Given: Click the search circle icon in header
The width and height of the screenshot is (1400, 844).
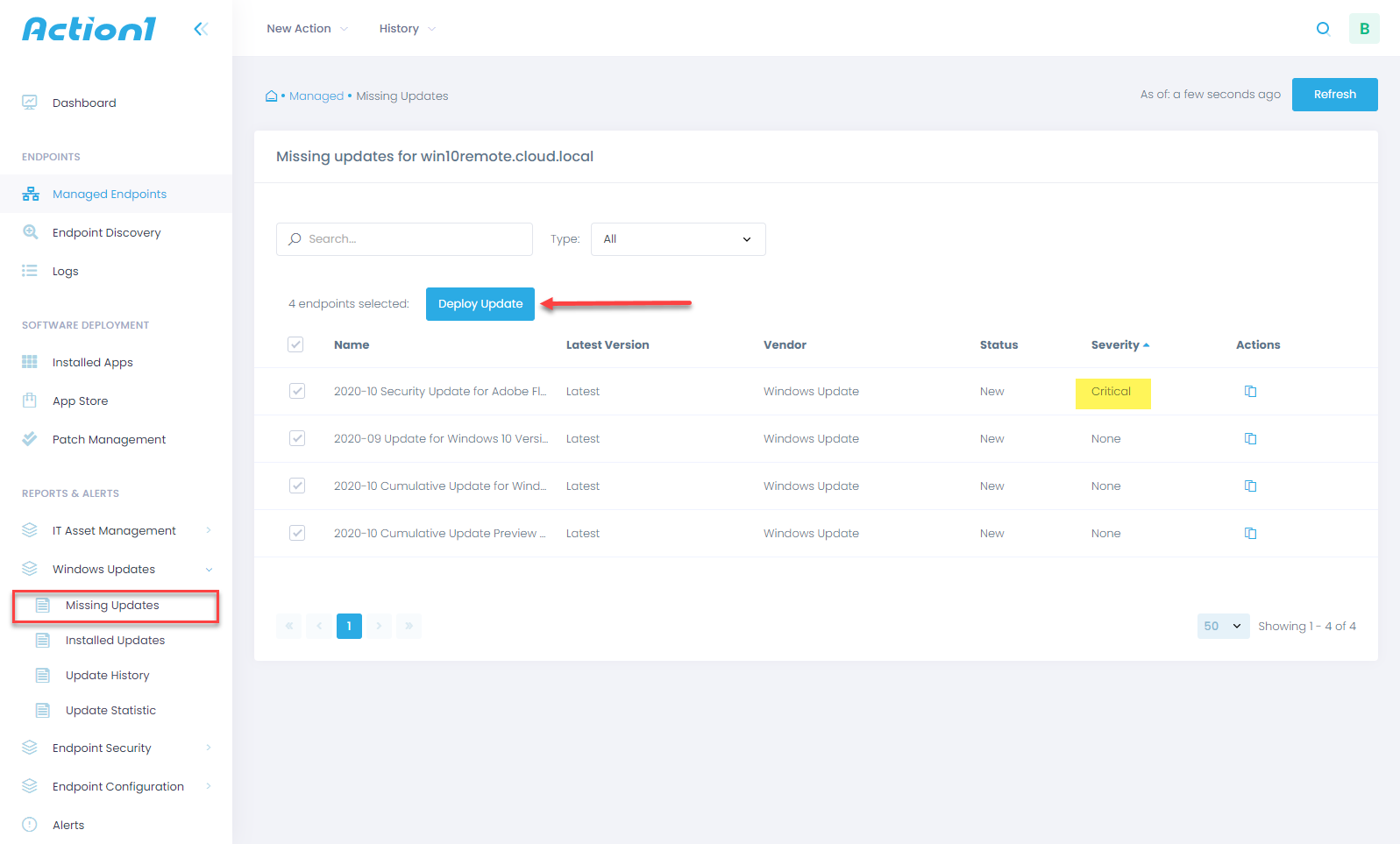Looking at the screenshot, I should click(x=1324, y=29).
